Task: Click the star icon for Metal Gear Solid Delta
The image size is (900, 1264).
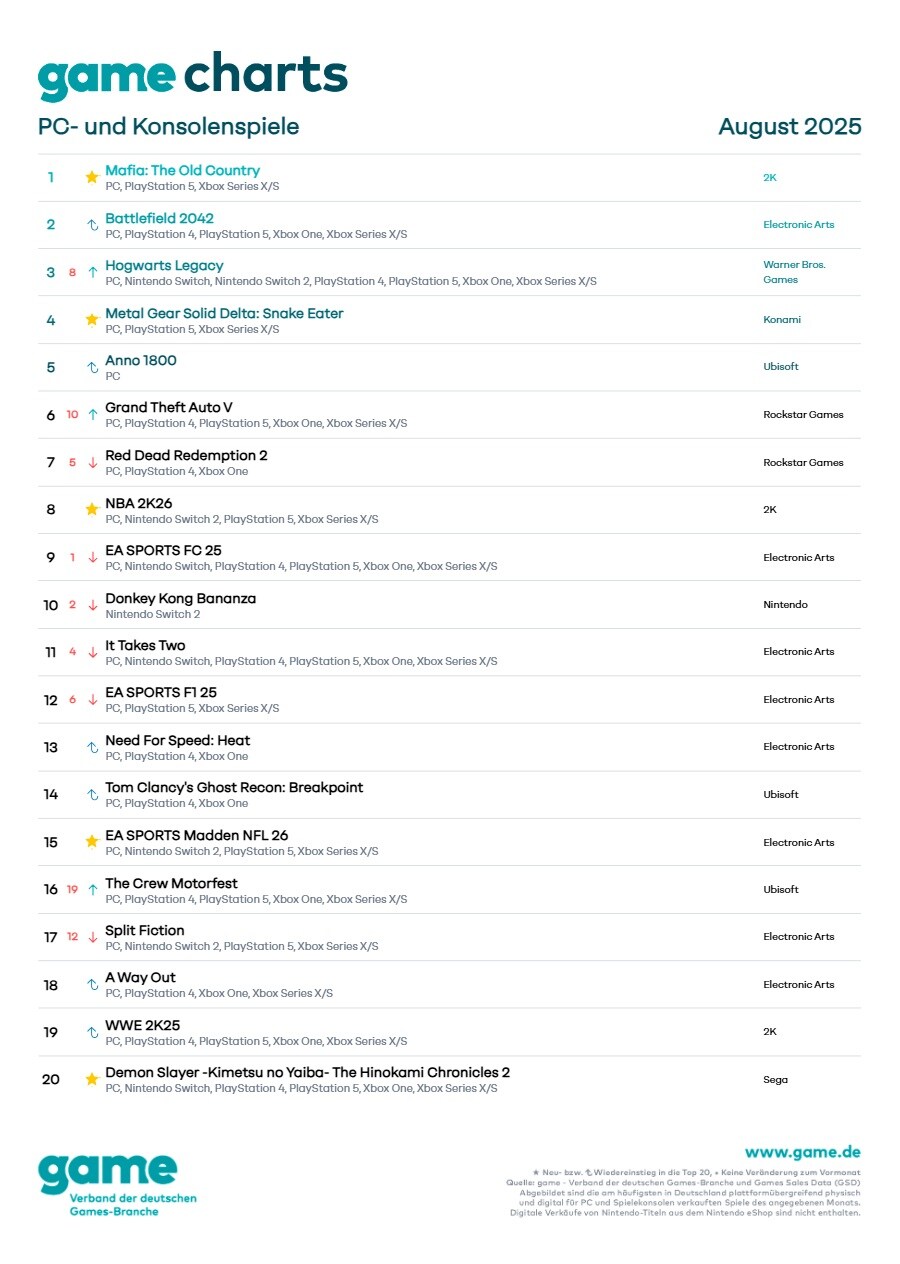Action: (92, 320)
